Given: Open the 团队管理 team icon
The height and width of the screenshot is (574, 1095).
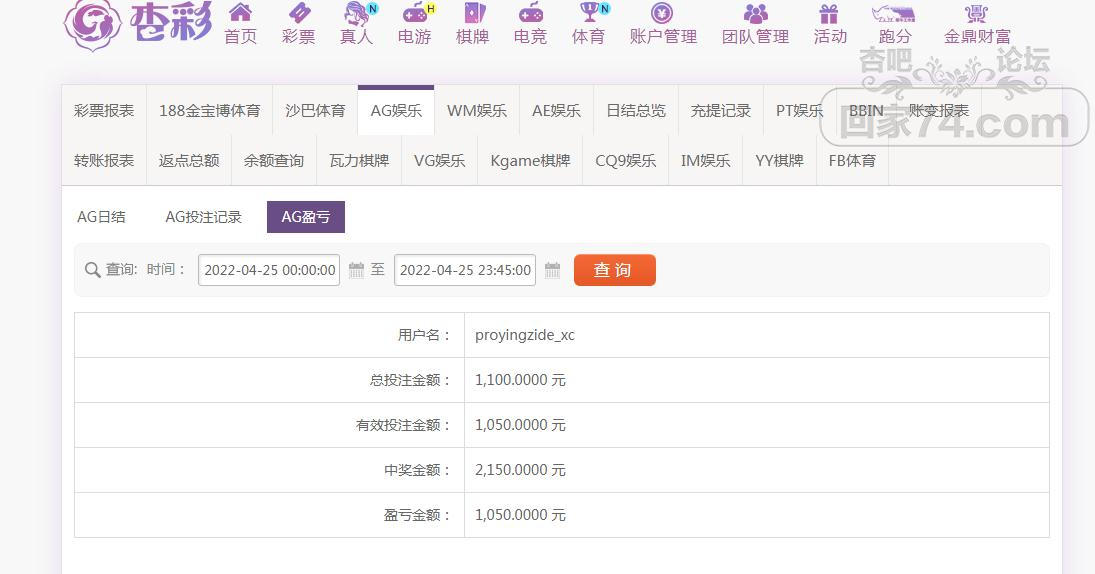Looking at the screenshot, I should click(756, 12).
